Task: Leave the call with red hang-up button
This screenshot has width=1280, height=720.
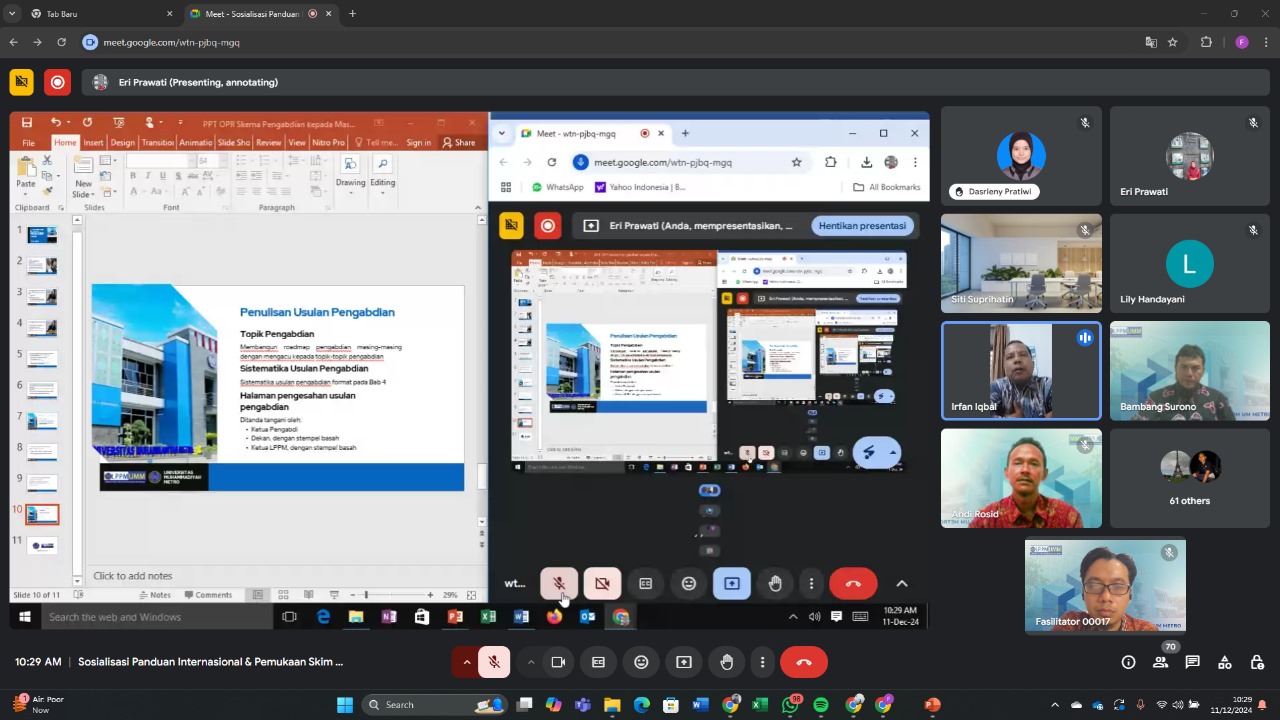Action: tap(803, 662)
